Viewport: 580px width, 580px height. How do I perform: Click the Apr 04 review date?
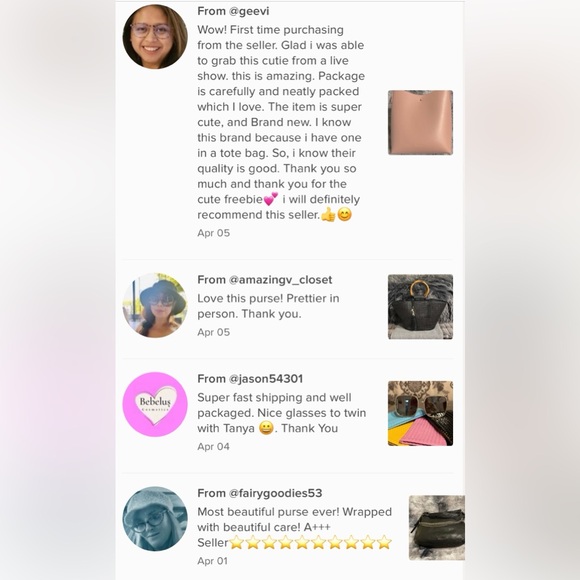tap(213, 446)
